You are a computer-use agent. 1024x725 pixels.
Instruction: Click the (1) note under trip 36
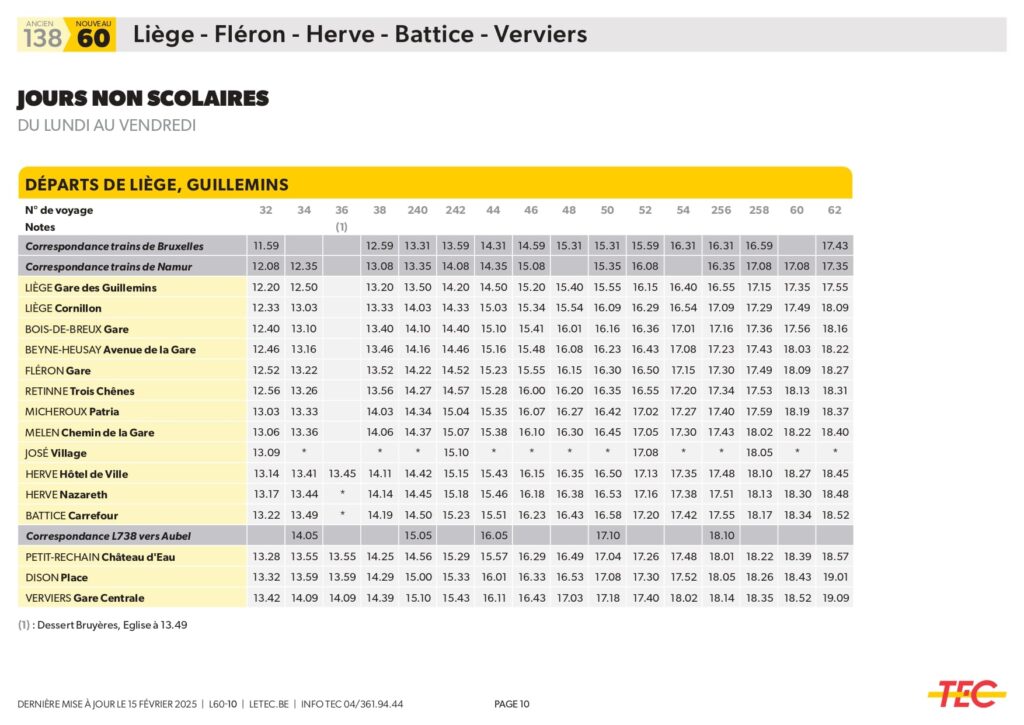(341, 227)
